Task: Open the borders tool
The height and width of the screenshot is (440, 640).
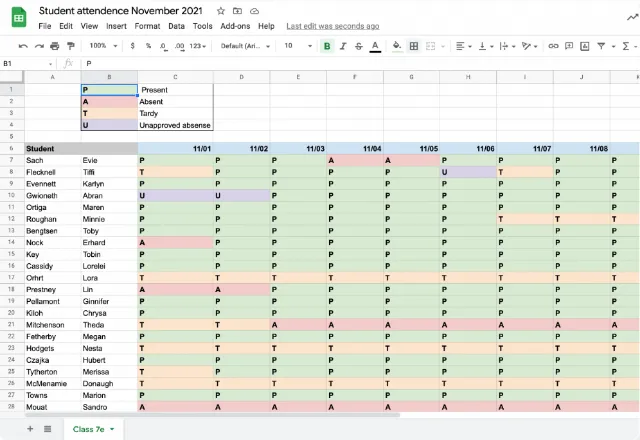Action: [414, 46]
